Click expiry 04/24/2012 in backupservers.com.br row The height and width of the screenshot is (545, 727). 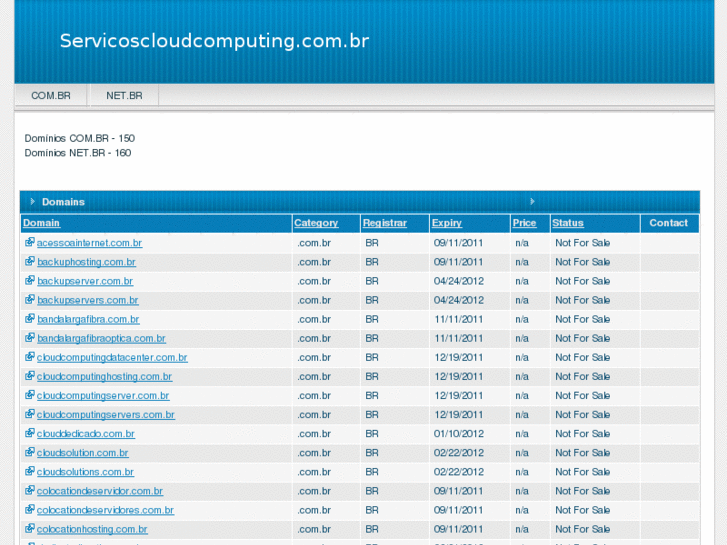(x=459, y=300)
